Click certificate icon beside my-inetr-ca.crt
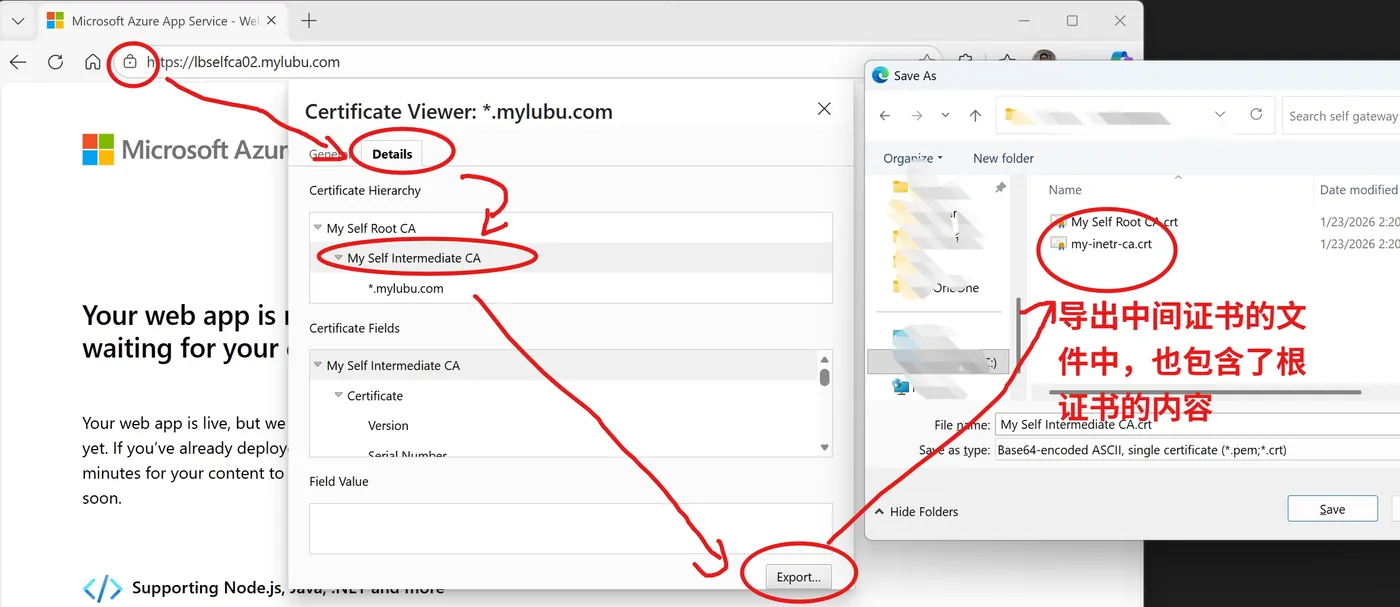Viewport: 1400px width, 607px height. tap(1058, 244)
